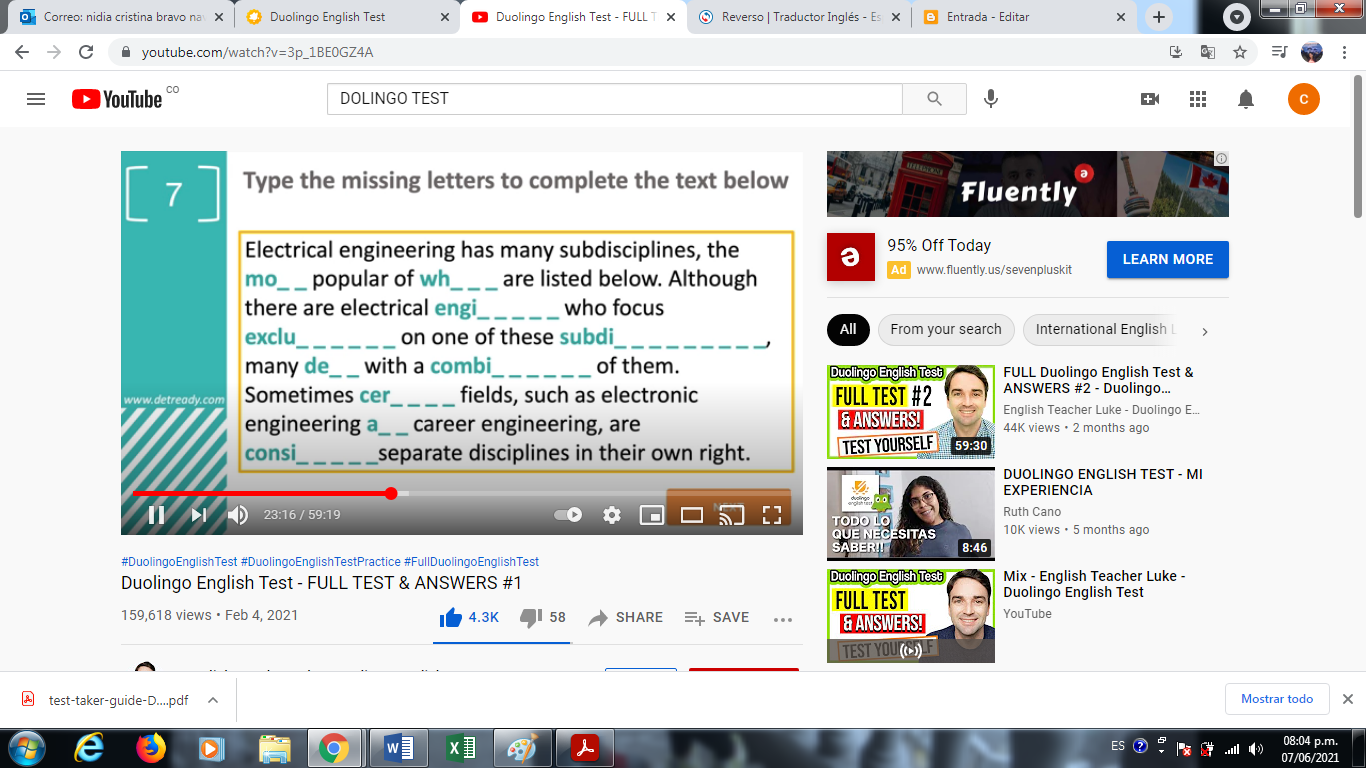This screenshot has height=768, width=1366.
Task: Open a new browser tab
Action: 1159,17
